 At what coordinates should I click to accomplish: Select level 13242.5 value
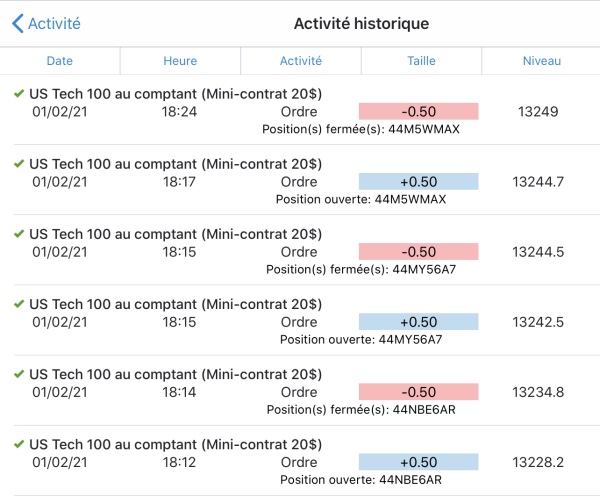(538, 321)
